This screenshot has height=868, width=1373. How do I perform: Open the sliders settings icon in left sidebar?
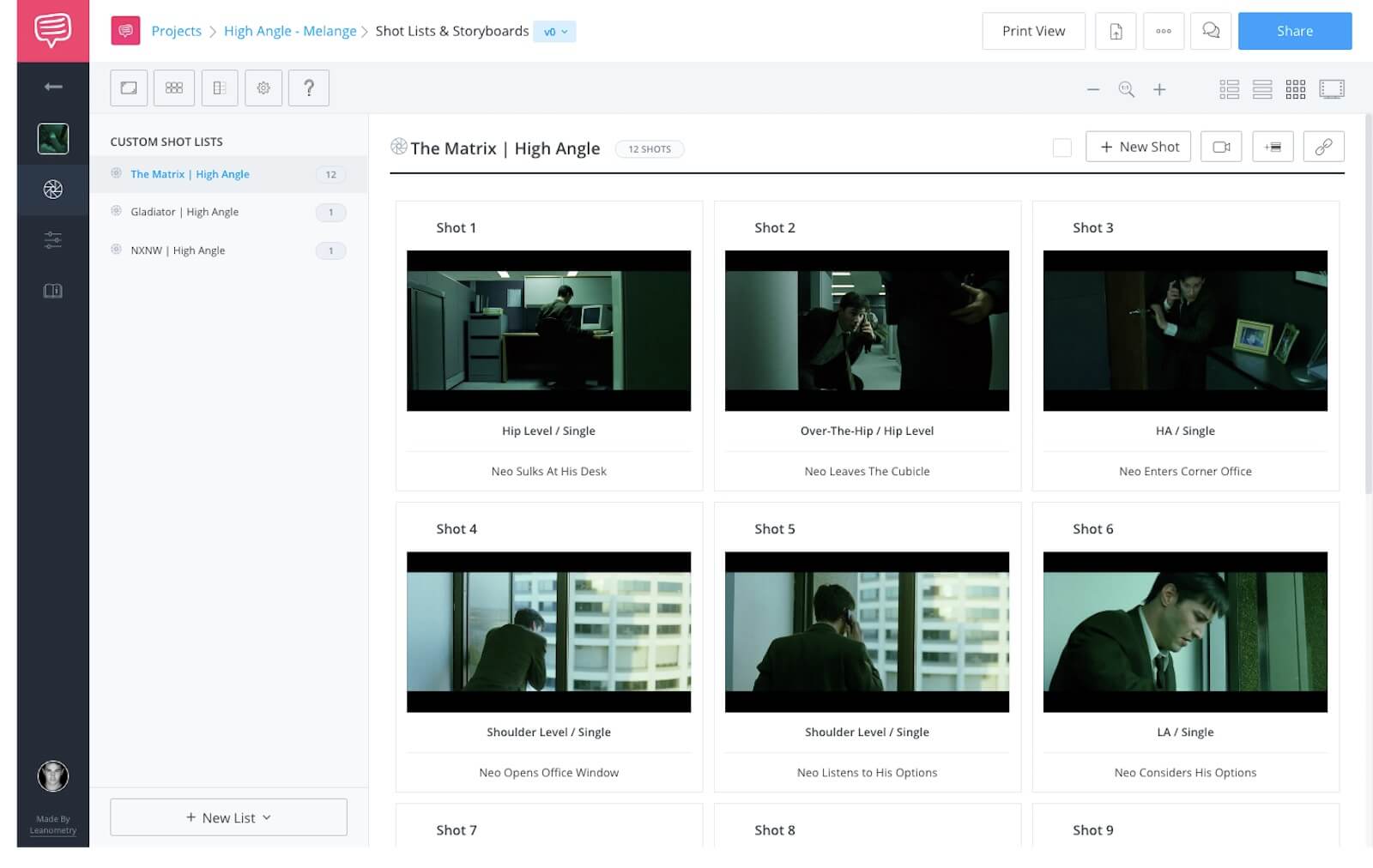point(52,239)
